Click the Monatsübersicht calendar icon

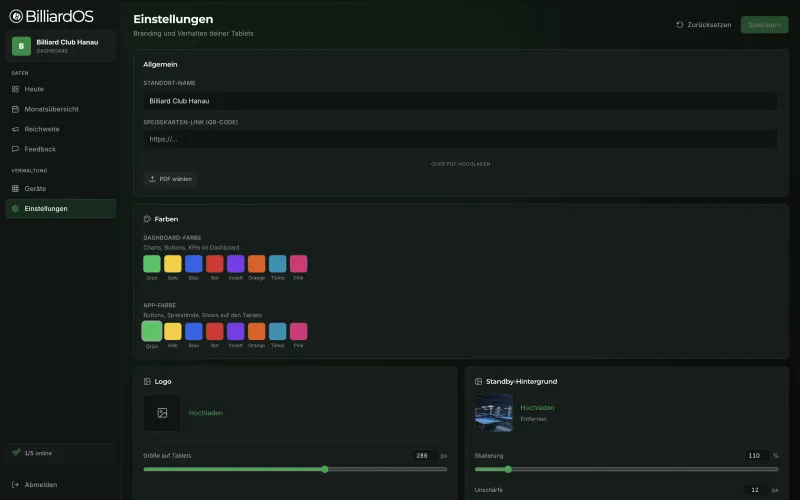tap(15, 109)
